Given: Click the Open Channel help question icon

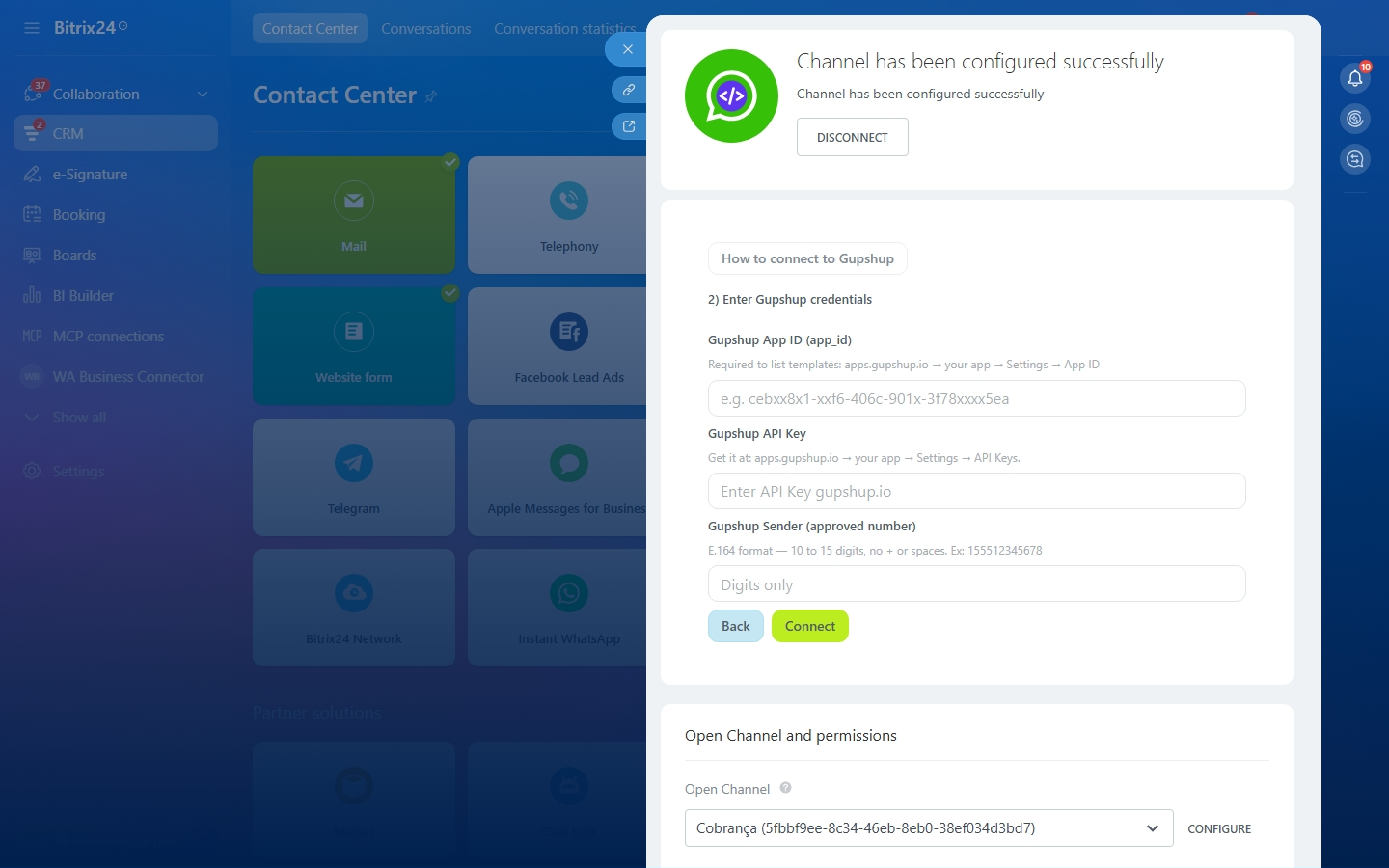Looking at the screenshot, I should pyautogui.click(x=785, y=788).
